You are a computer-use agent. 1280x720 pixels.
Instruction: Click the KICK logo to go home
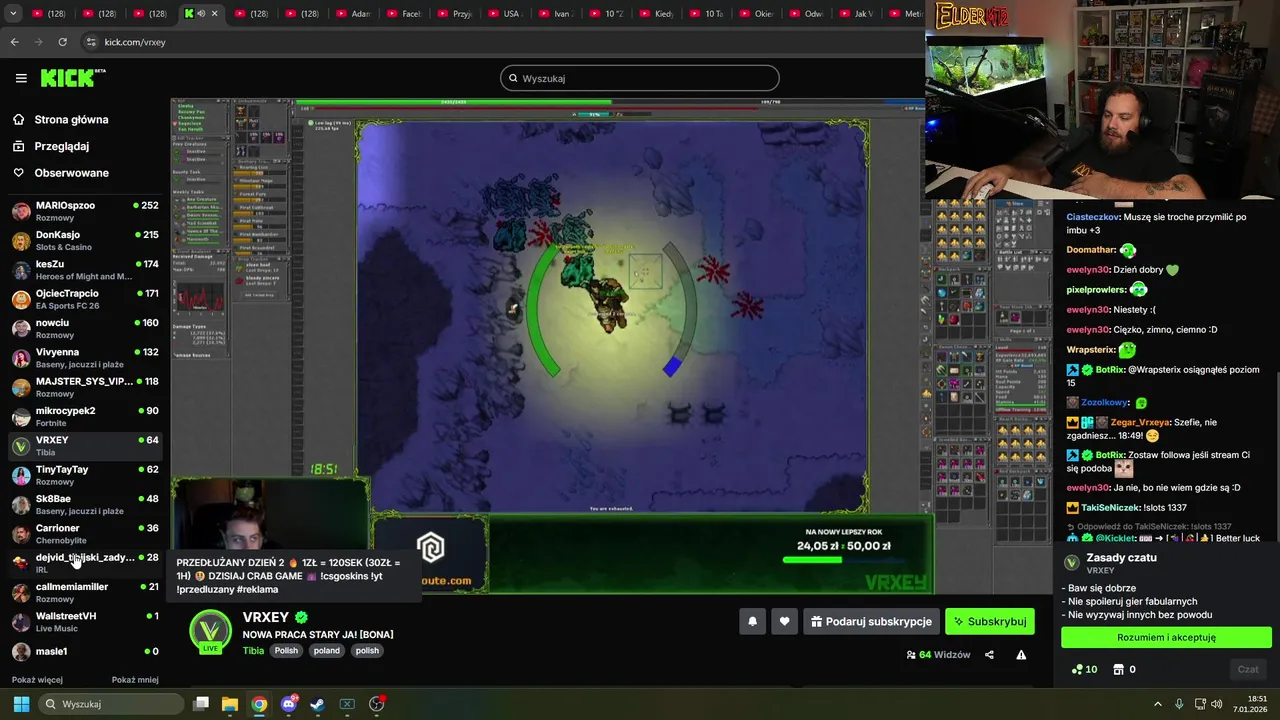(x=72, y=78)
